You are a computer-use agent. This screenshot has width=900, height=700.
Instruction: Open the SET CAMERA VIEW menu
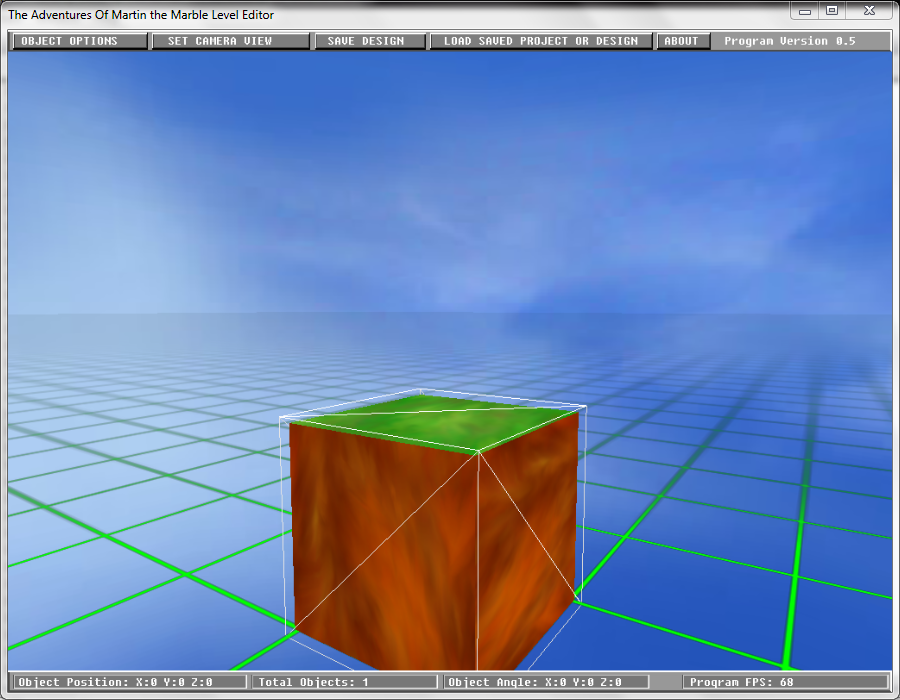pyautogui.click(x=230, y=41)
